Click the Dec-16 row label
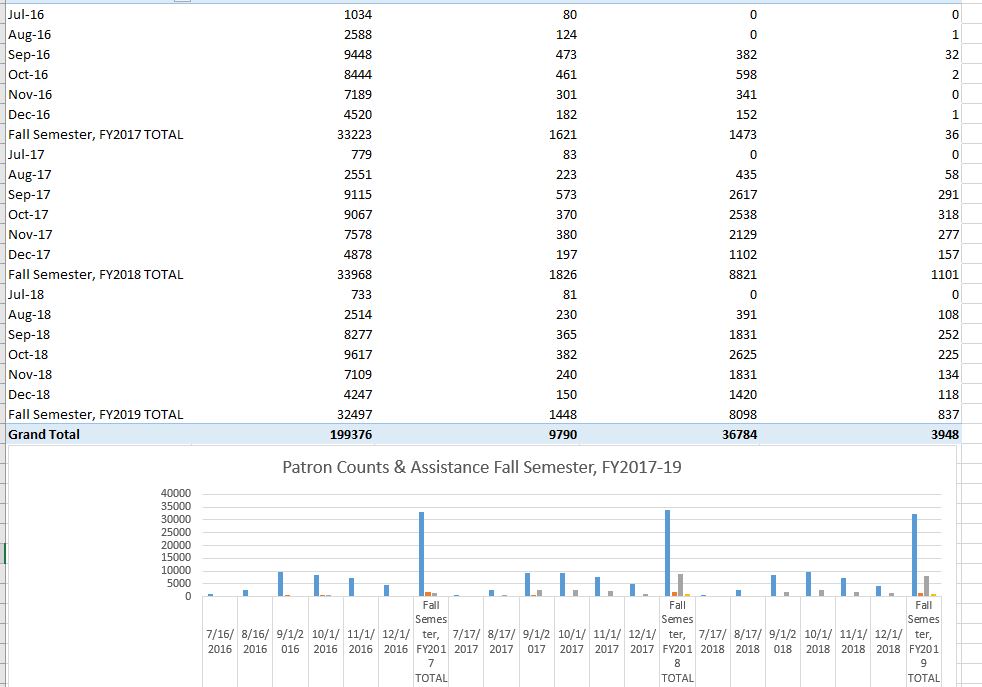The height and width of the screenshot is (687, 982). click(29, 115)
